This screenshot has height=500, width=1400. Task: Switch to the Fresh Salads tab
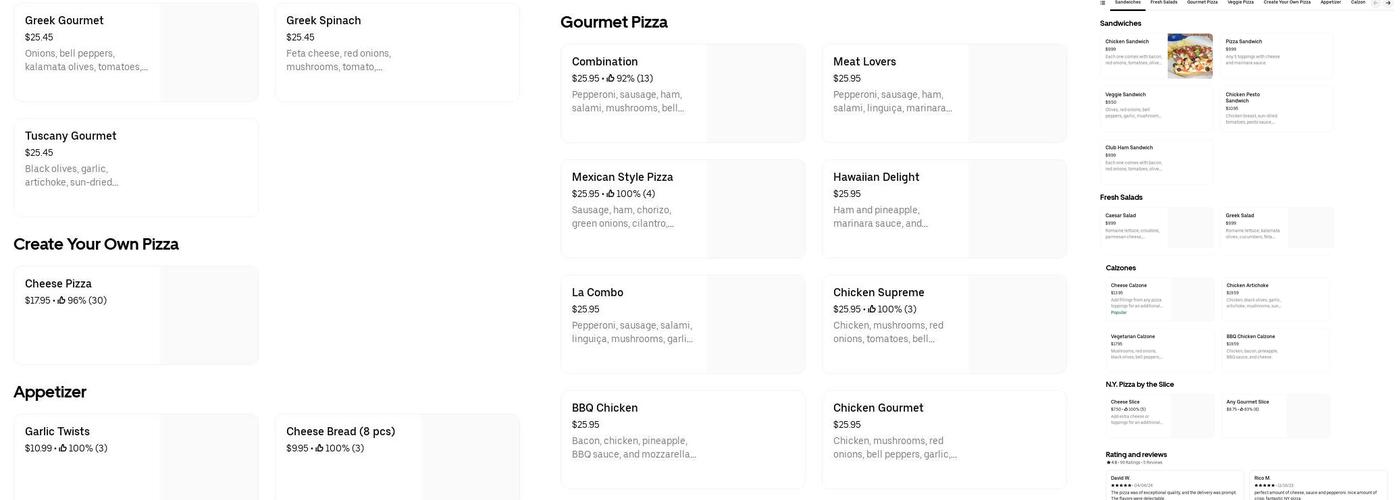1163,3
